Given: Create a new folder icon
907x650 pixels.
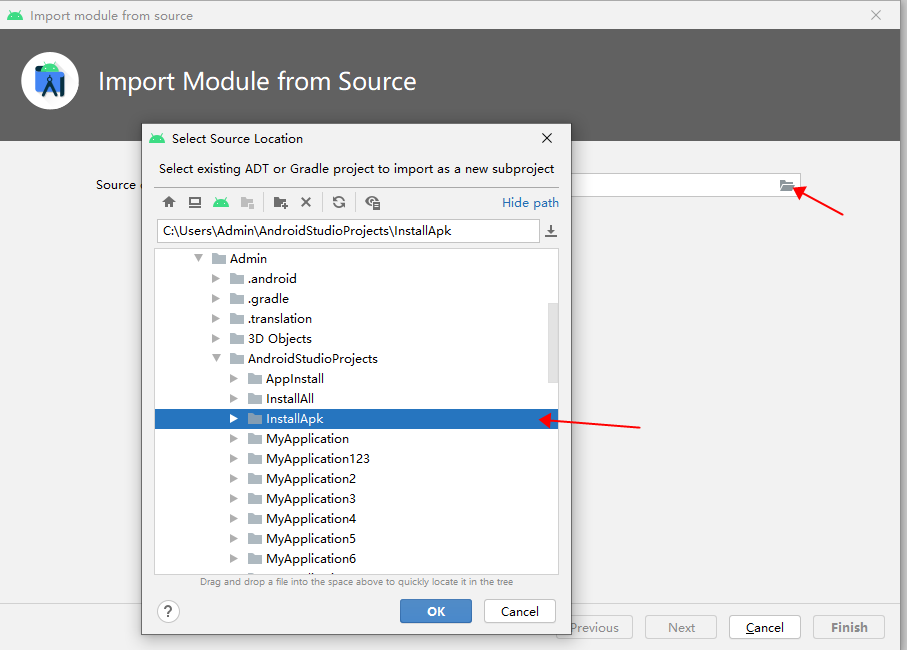Looking at the screenshot, I should 281,202.
